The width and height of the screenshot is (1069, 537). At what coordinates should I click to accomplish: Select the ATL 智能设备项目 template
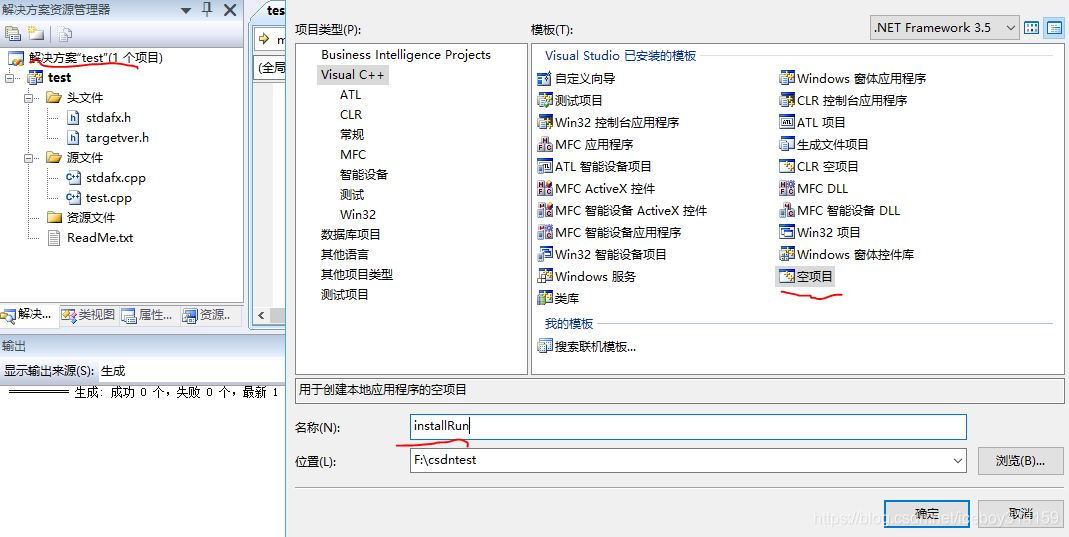pos(594,166)
